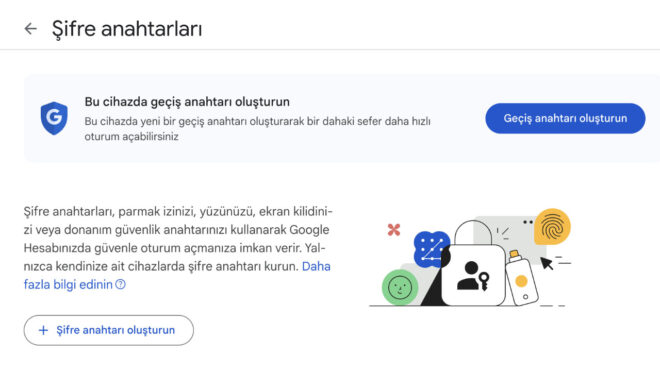Click the Şifre anahtarı oluşturun outlined button

[x=109, y=330]
